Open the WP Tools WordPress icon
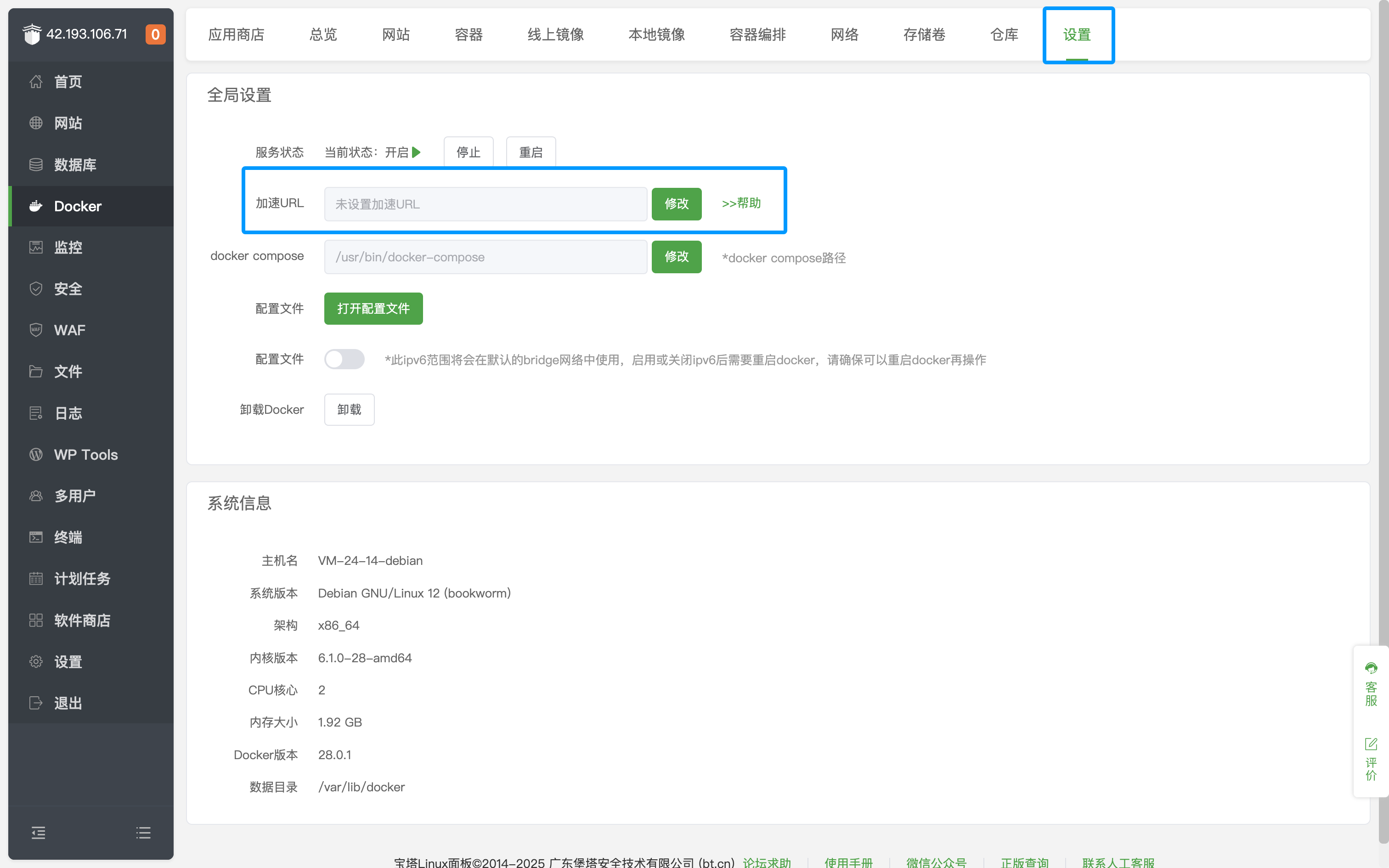 pos(35,455)
